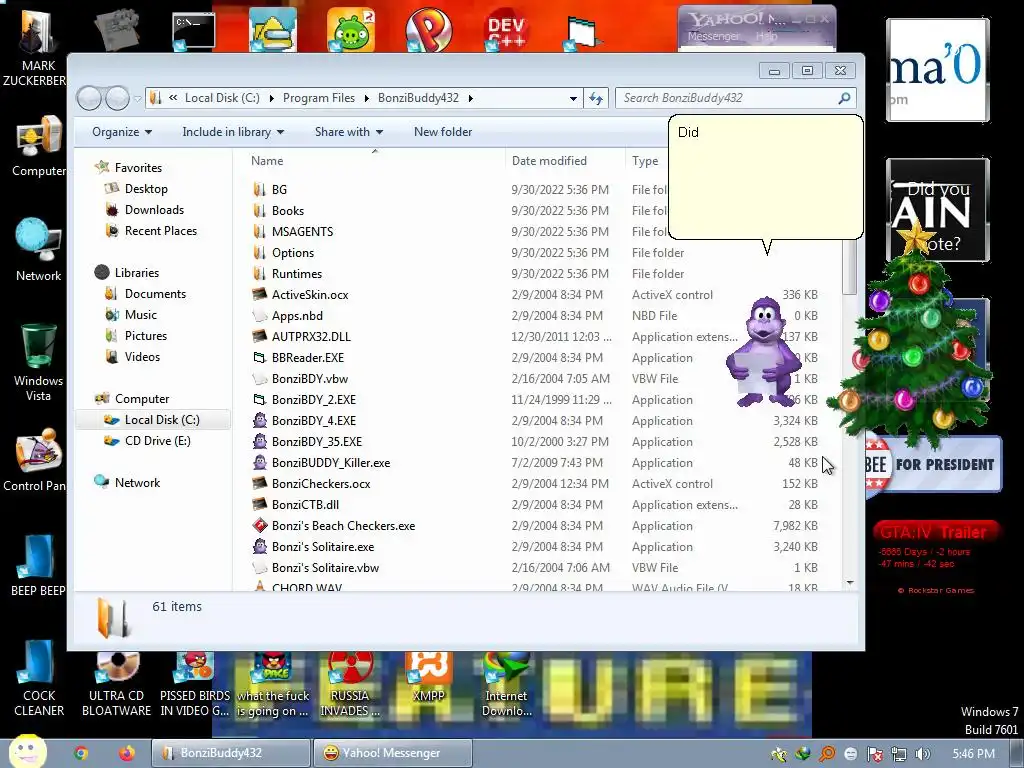The width and height of the screenshot is (1024, 768).
Task: Switch to Yahoo! Messenger taskbar window
Action: coord(392,753)
